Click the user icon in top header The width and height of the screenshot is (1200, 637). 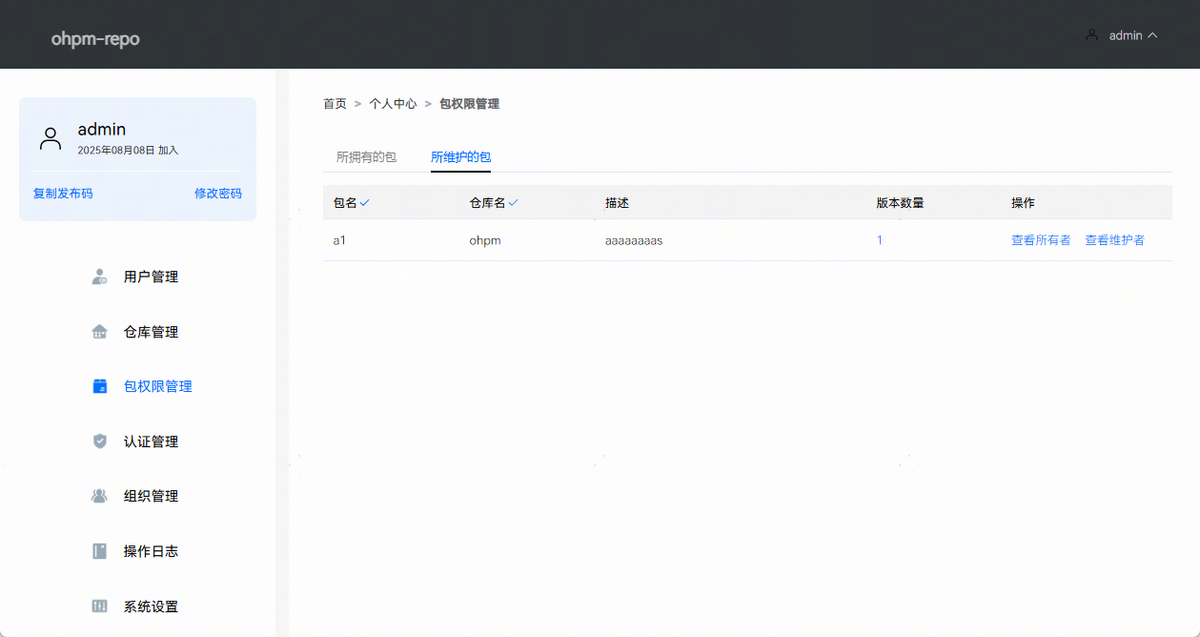pos(1091,35)
